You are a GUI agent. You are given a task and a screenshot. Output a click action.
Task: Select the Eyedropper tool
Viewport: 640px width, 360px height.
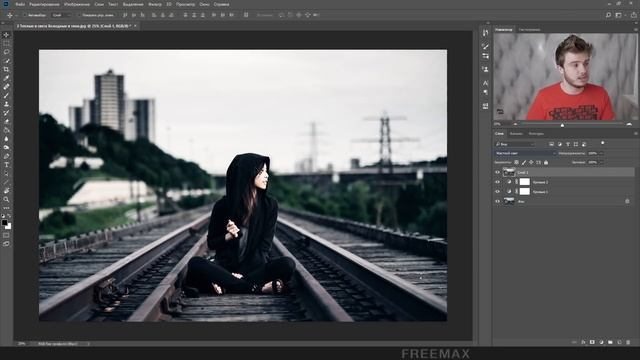(6, 78)
